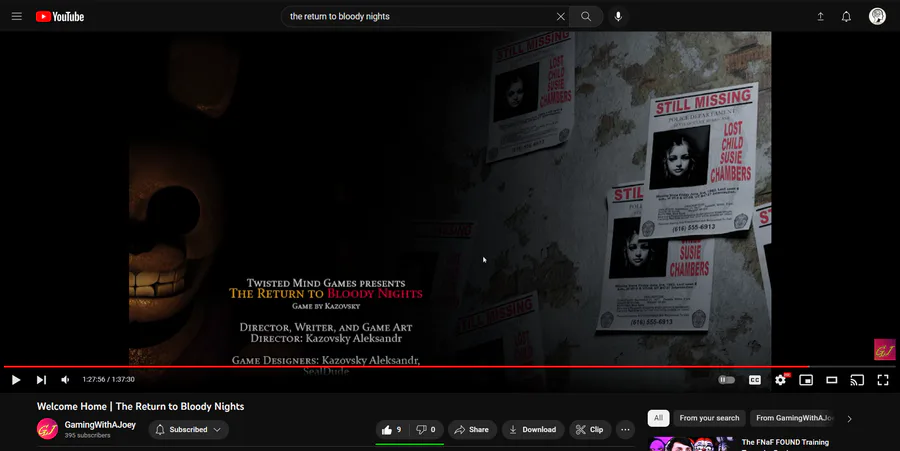Screen dimensions: 900x451
Task: Open the upload video icon
Action: 821,17
